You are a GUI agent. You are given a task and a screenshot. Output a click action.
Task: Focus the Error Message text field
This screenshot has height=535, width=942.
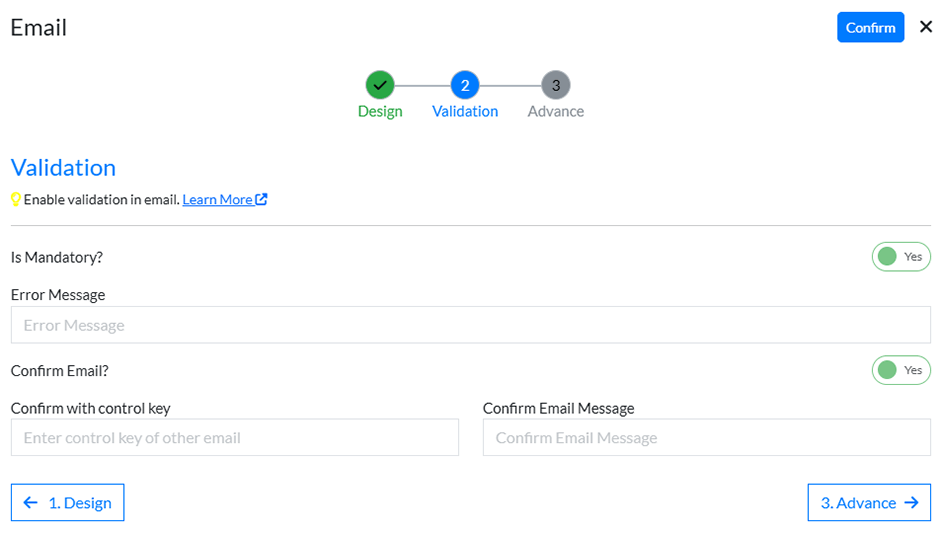pyautogui.click(x=470, y=325)
